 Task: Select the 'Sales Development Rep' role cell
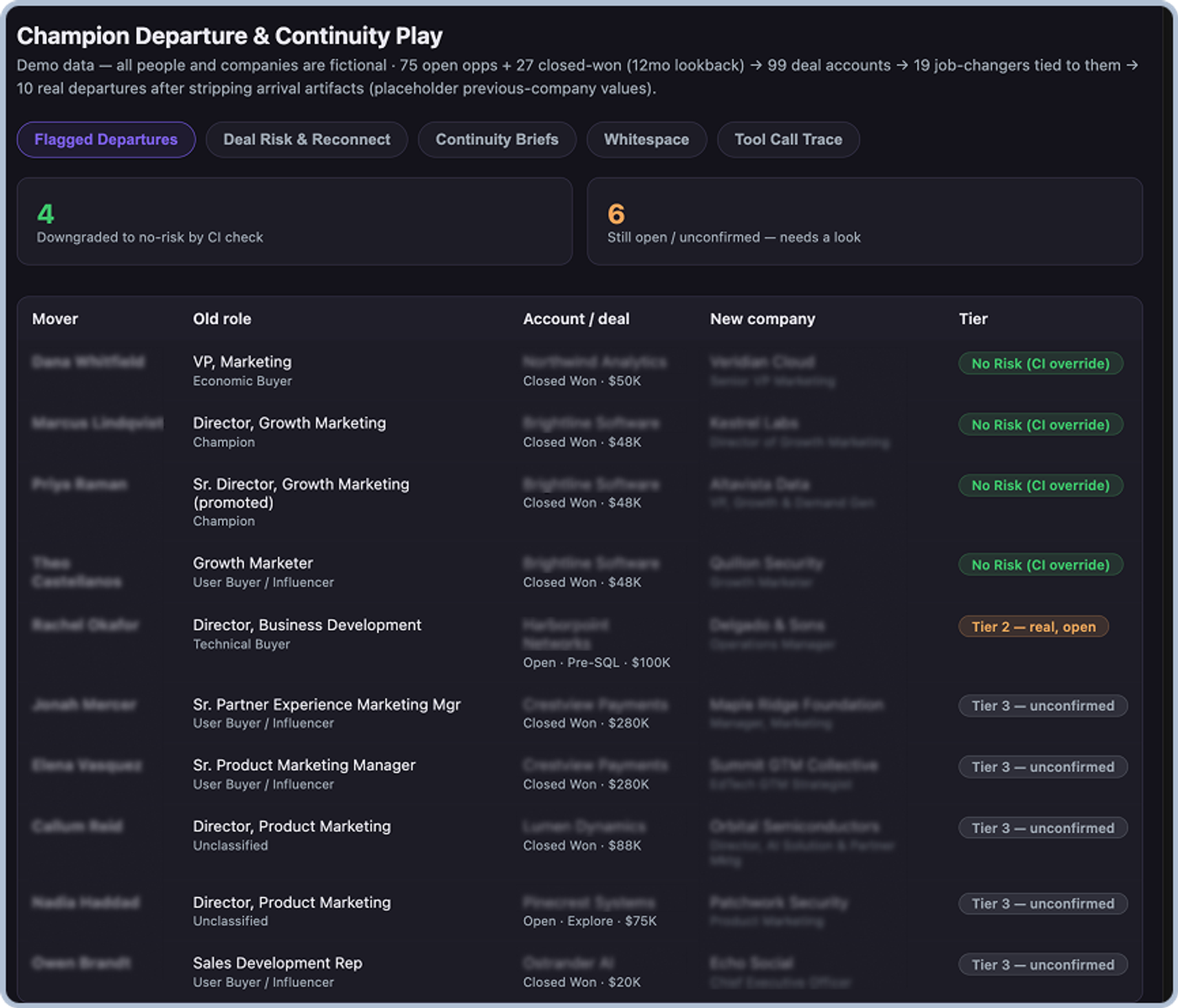[278, 963]
